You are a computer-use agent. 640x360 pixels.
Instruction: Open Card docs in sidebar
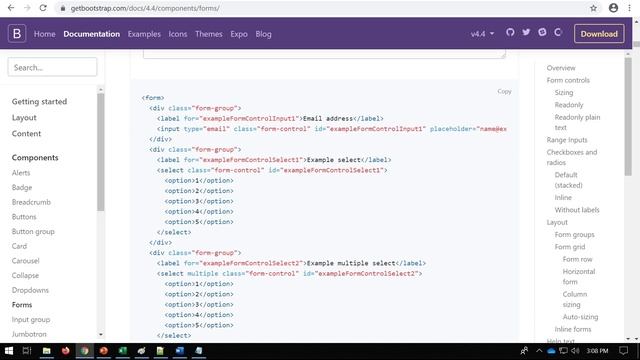click(19, 247)
